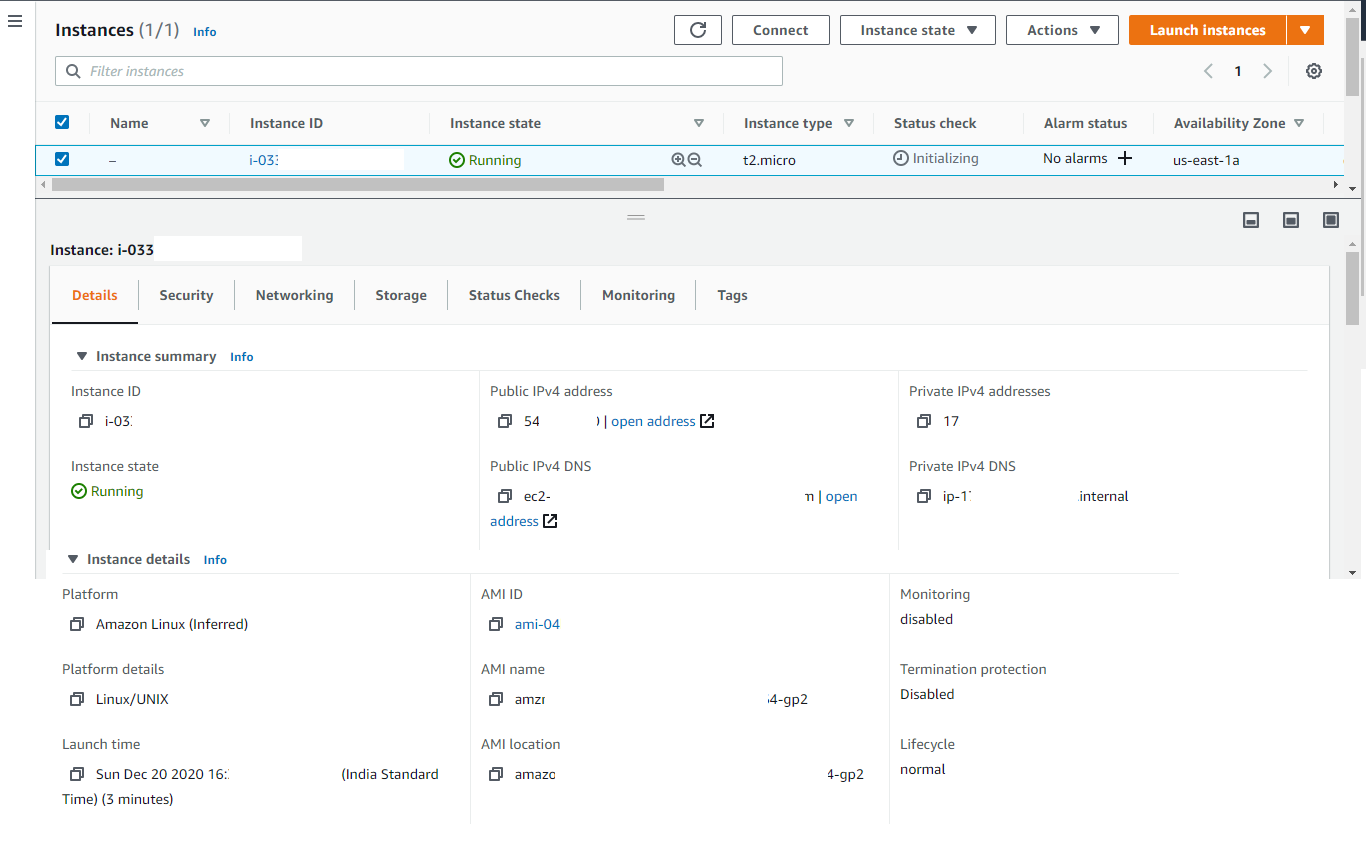This screenshot has width=1366, height=860.
Task: Set details pane to half height
Action: 1291,220
